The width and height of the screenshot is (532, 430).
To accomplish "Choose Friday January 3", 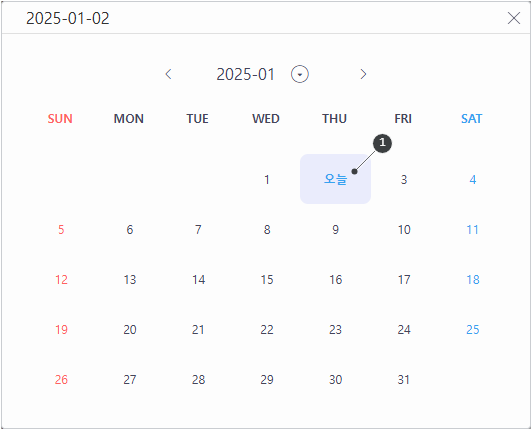I will click(x=404, y=179).
